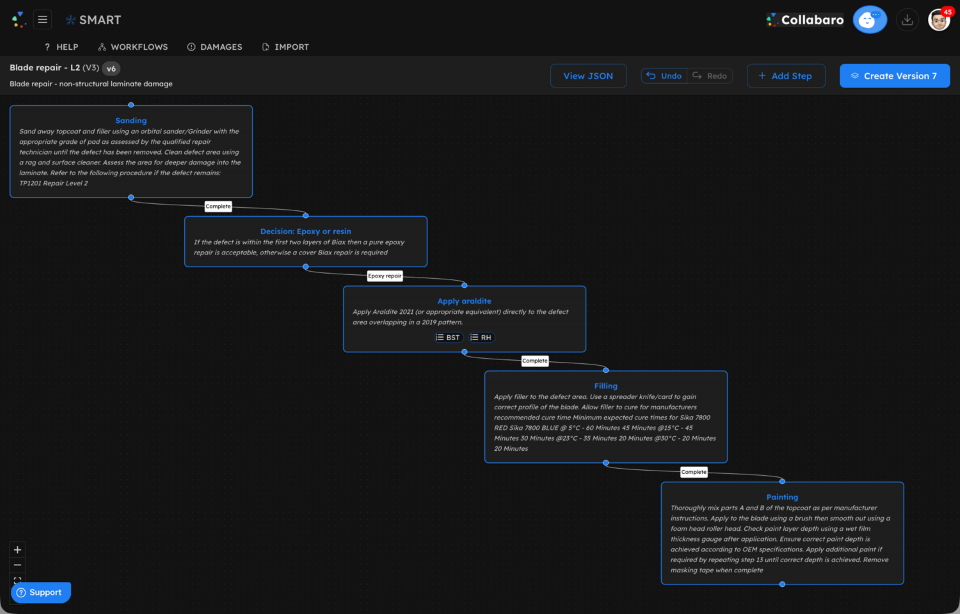Open the Collabaro chat assistant bubble
960x614 pixels.
point(869,19)
